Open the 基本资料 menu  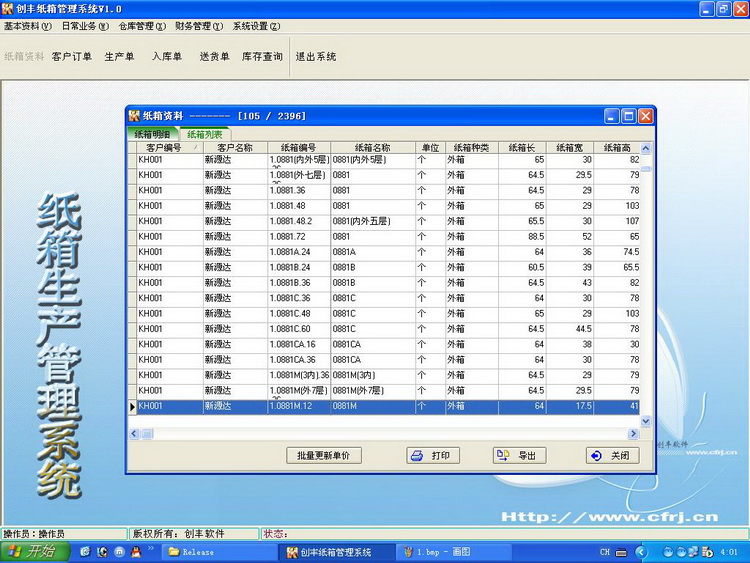29,26
